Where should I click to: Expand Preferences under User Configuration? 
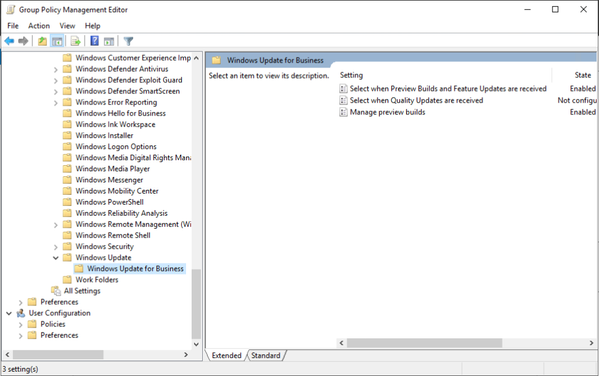point(21,335)
